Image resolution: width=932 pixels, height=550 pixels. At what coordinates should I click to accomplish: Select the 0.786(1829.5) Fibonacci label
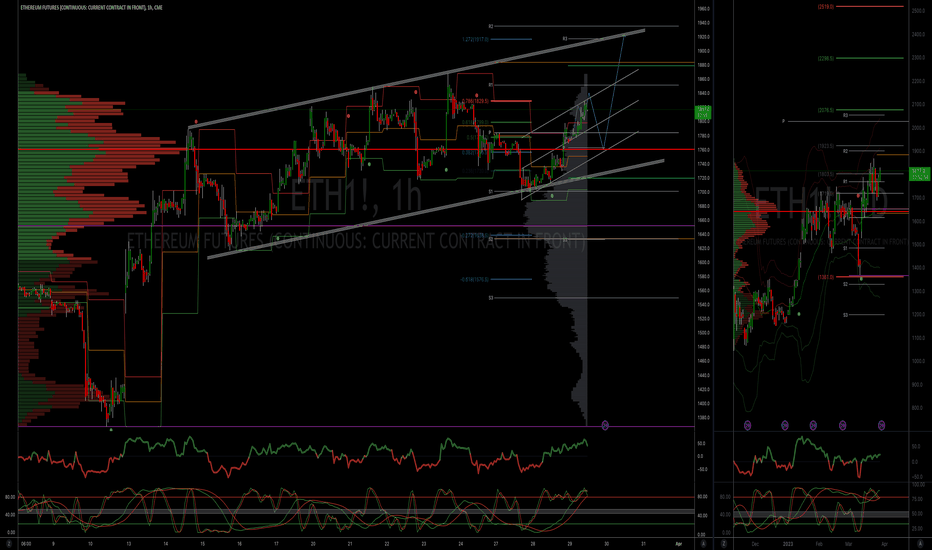[475, 101]
